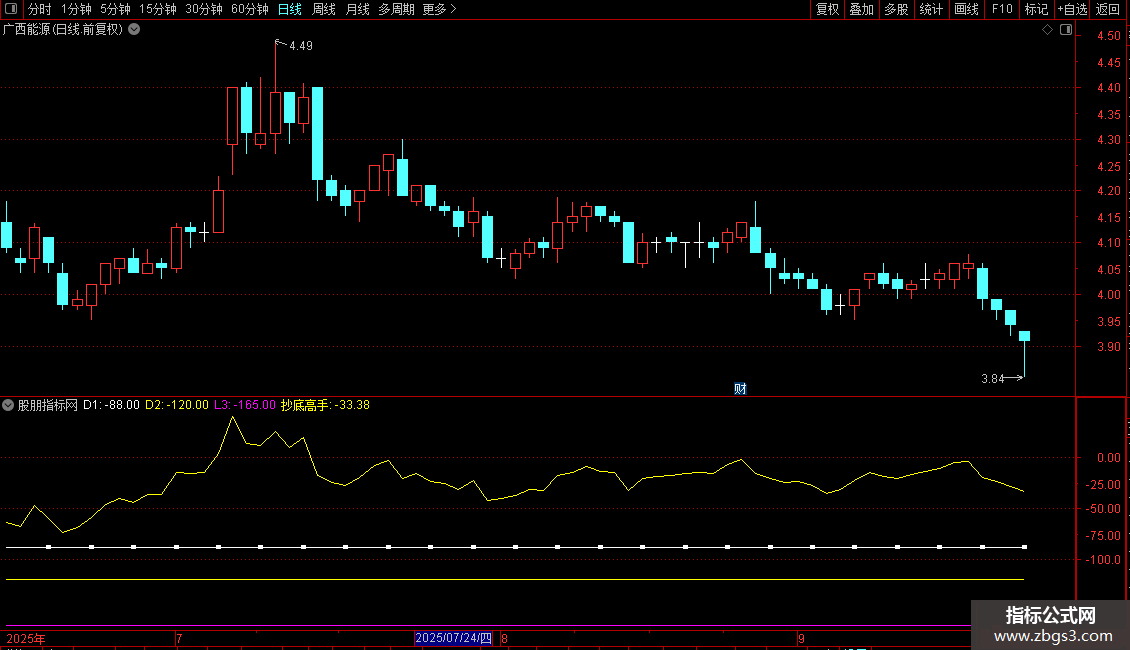Click the D1: -88.00 indicator value
Screen dimensions: 1130x650
pyautogui.click(x=111, y=405)
